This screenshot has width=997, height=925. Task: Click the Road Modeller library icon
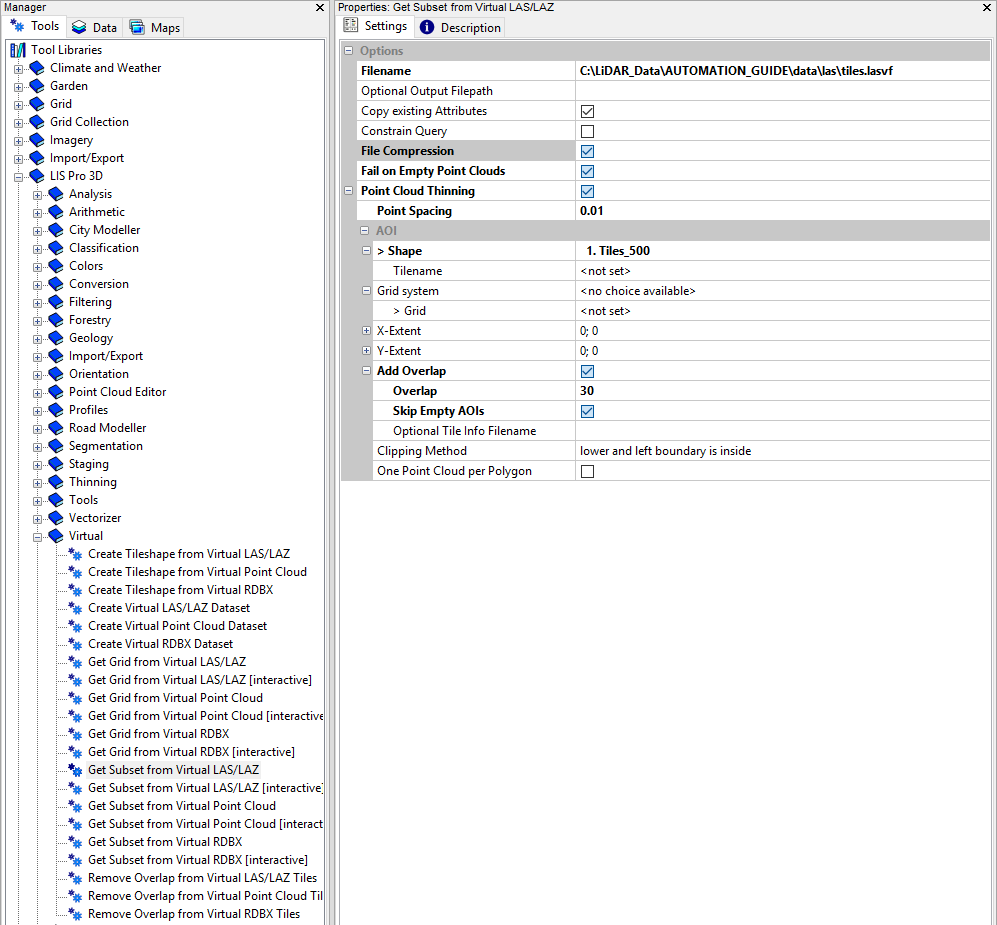(x=56, y=428)
